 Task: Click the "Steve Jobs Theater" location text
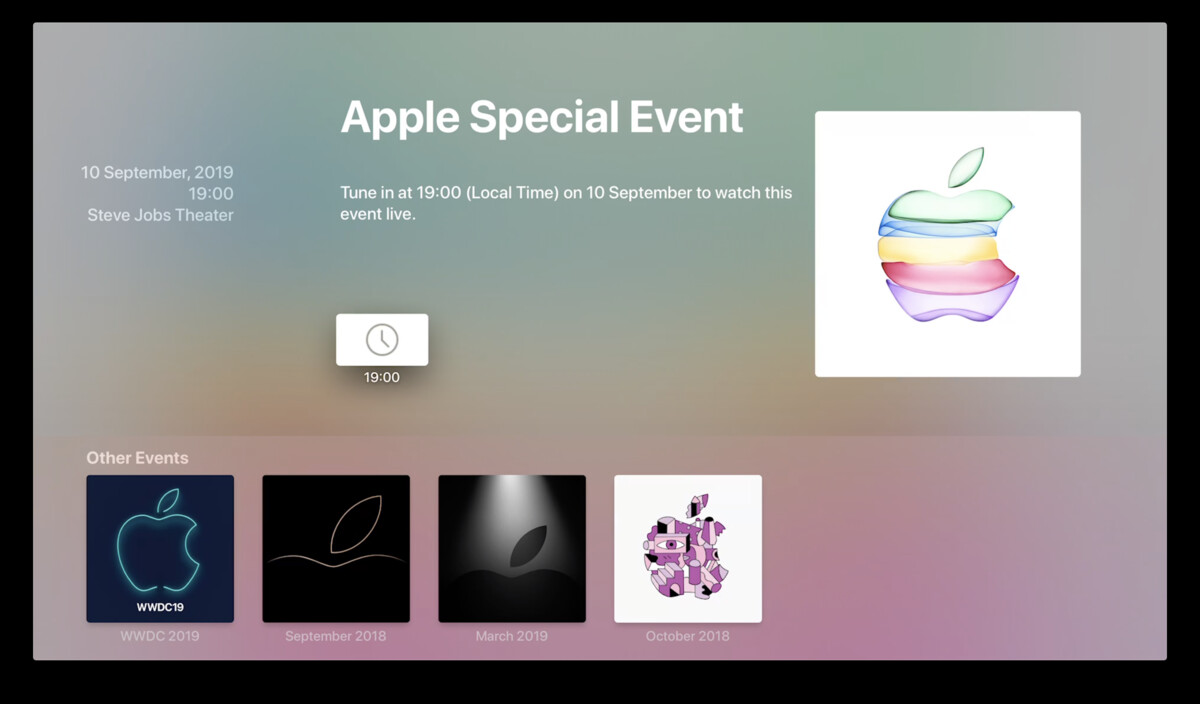click(160, 215)
